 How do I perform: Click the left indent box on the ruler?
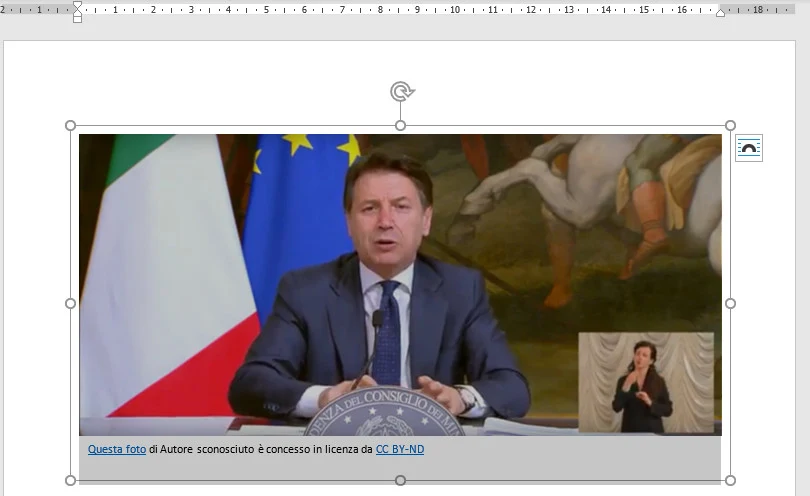tap(77, 18)
